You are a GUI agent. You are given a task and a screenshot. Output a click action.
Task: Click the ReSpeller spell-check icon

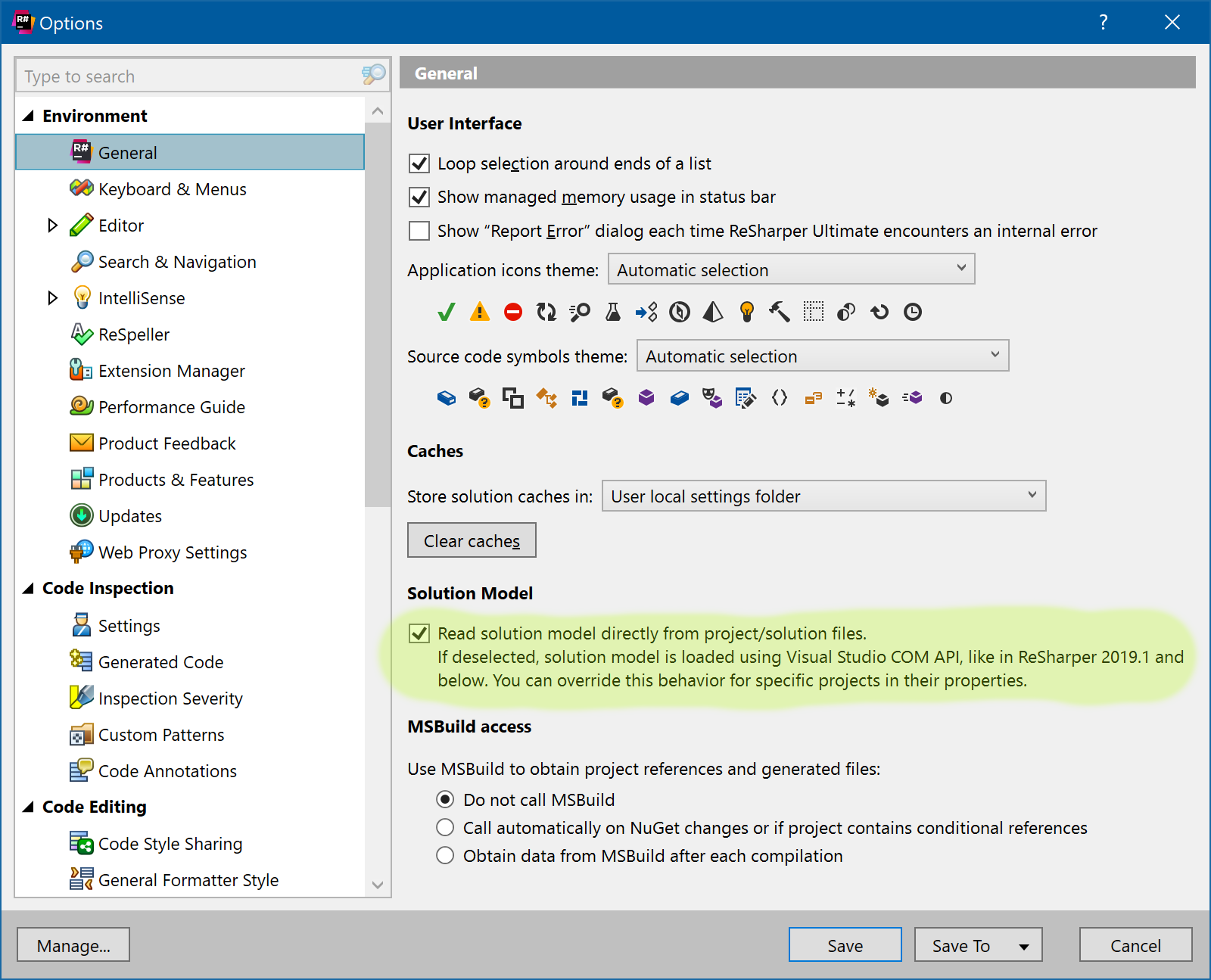(x=81, y=334)
